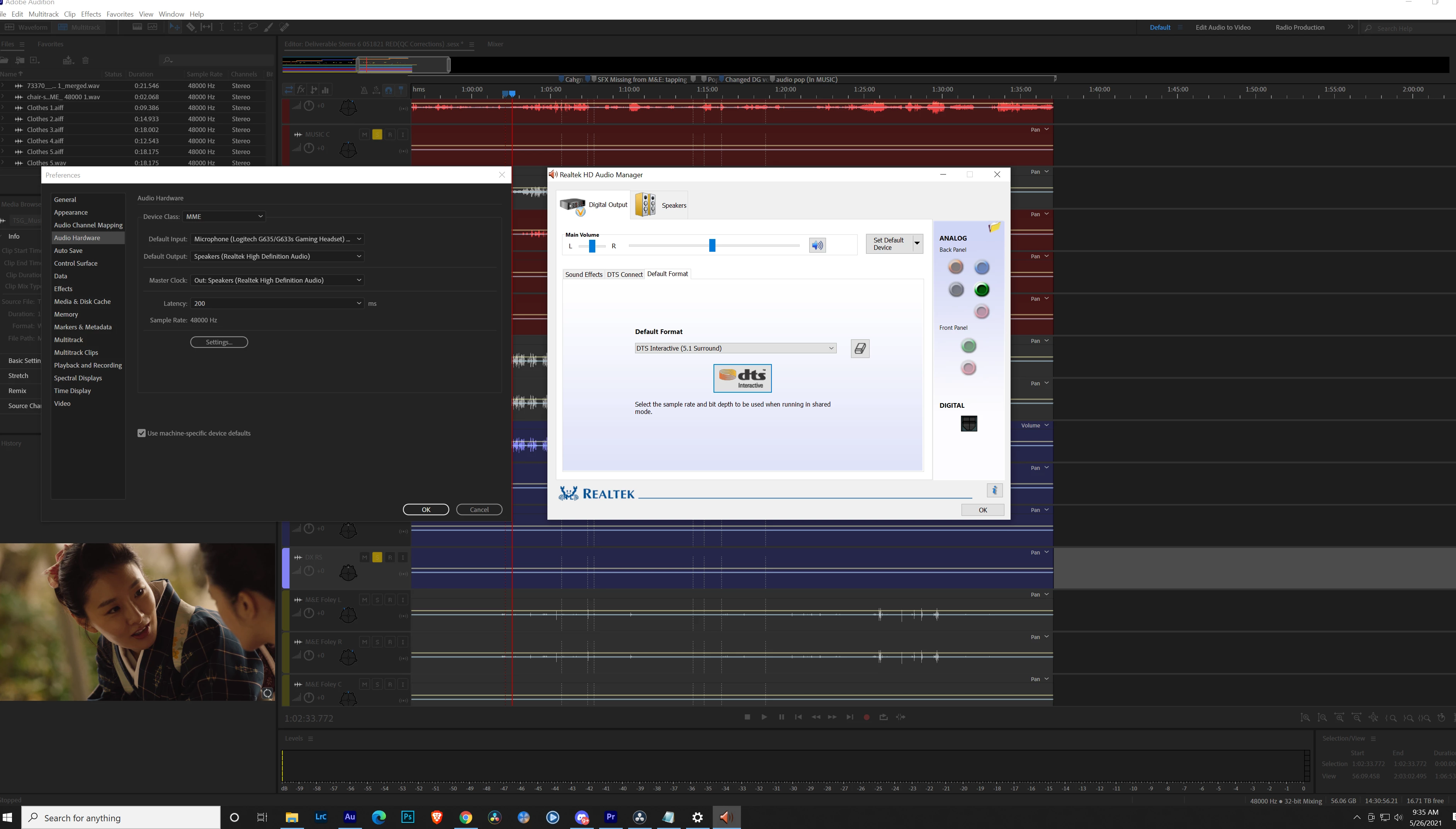
Task: Open the Device Class dropdown
Action: tap(224, 216)
